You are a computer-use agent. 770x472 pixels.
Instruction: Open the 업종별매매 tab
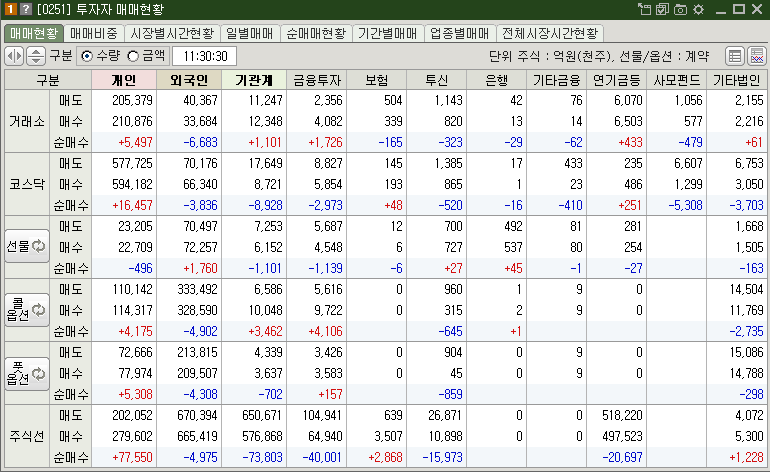(x=460, y=33)
